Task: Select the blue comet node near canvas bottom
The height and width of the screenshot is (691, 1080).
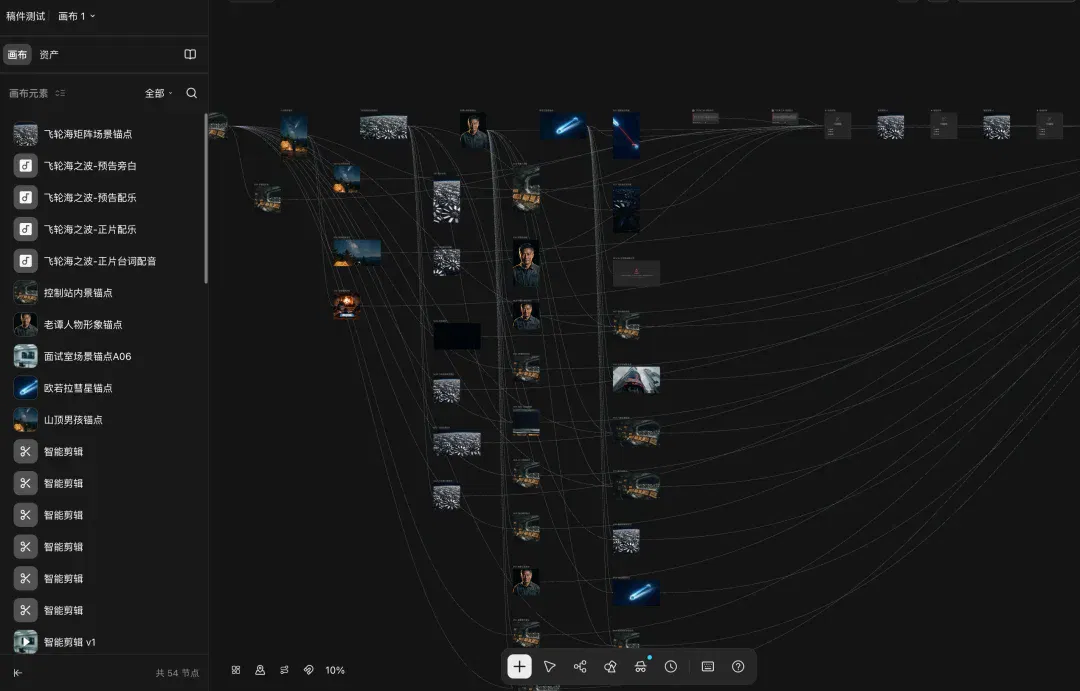Action: click(x=636, y=592)
